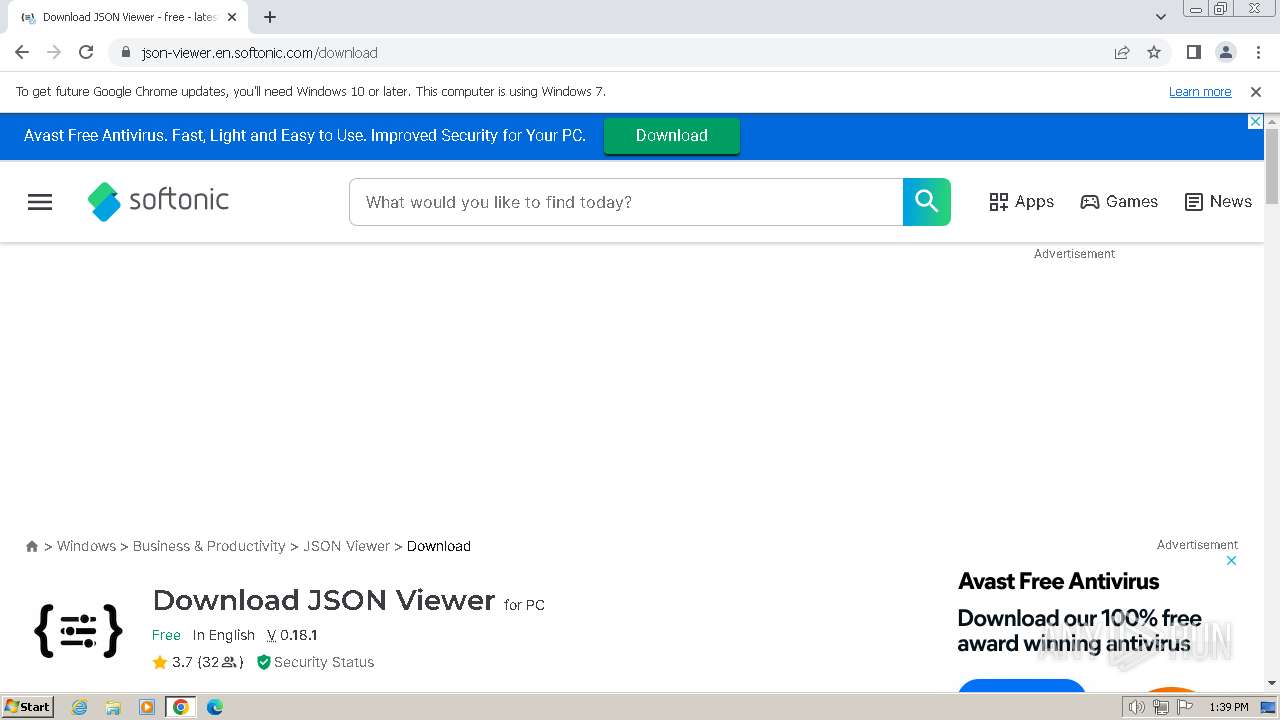The height and width of the screenshot is (720, 1280).
Task: Open the system tray volume control
Action: [1136, 707]
